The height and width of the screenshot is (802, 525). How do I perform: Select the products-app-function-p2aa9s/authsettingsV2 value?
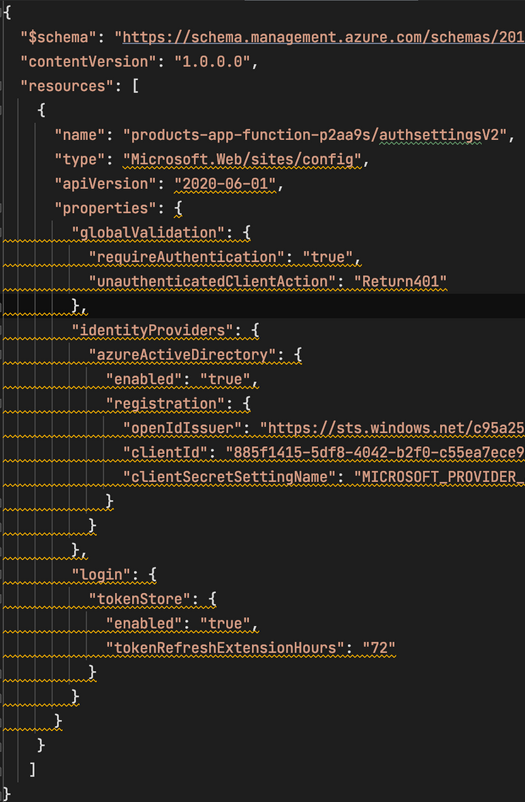[x=315, y=135]
